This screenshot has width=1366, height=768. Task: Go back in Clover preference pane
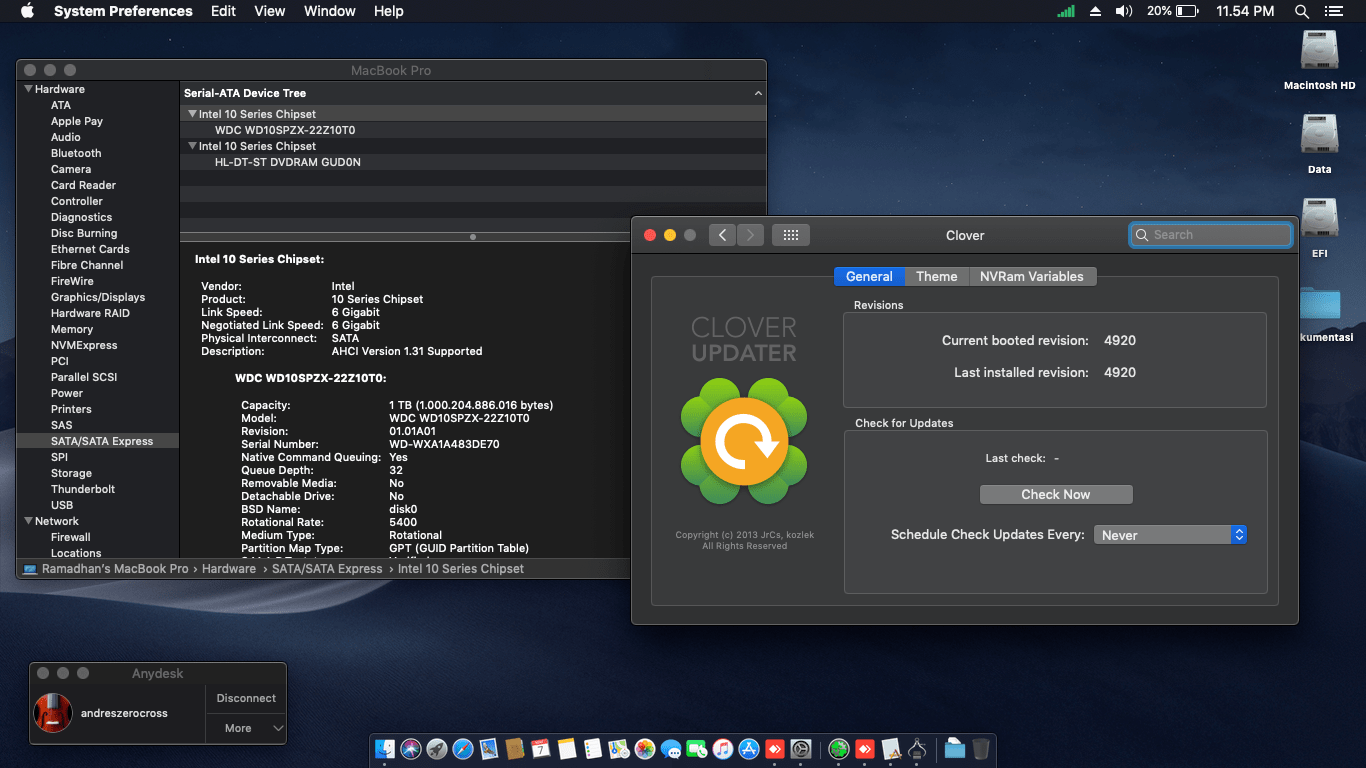click(722, 235)
